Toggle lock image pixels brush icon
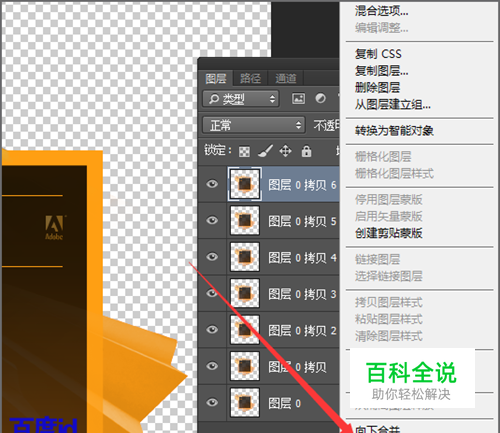 (x=265, y=151)
